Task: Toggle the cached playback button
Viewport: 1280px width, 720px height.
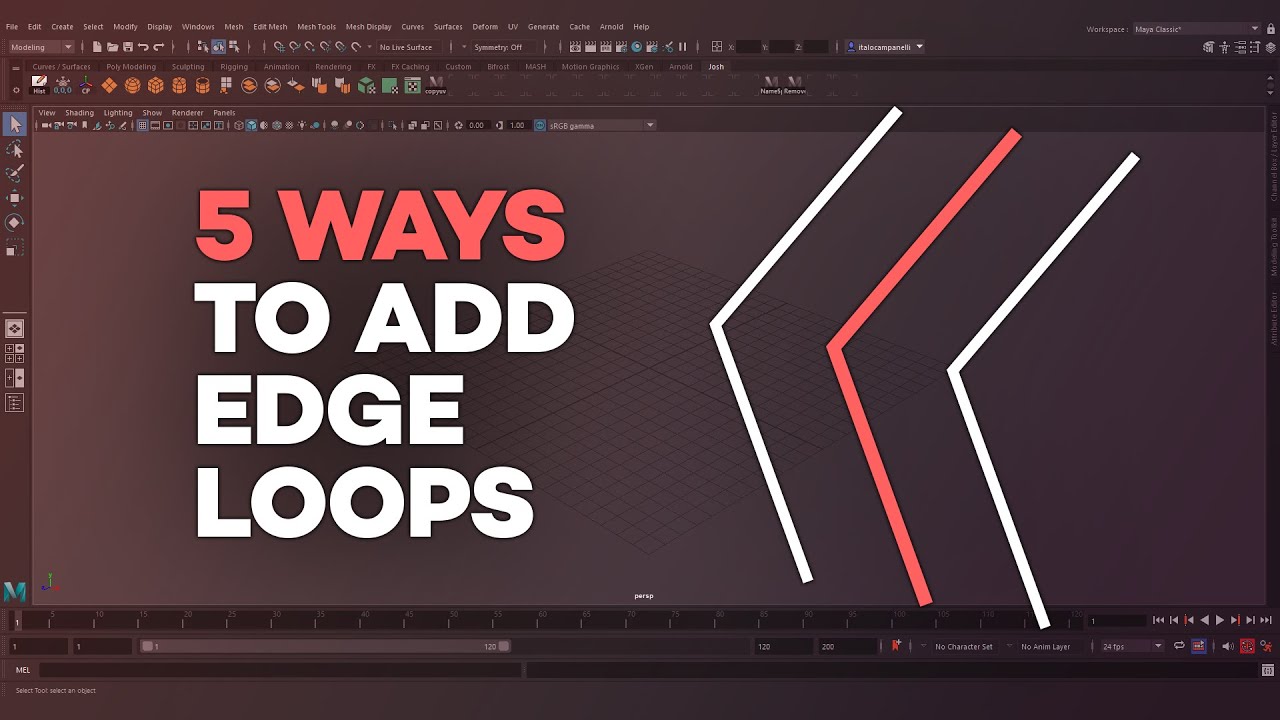Action: pyautogui.click(x=1199, y=646)
